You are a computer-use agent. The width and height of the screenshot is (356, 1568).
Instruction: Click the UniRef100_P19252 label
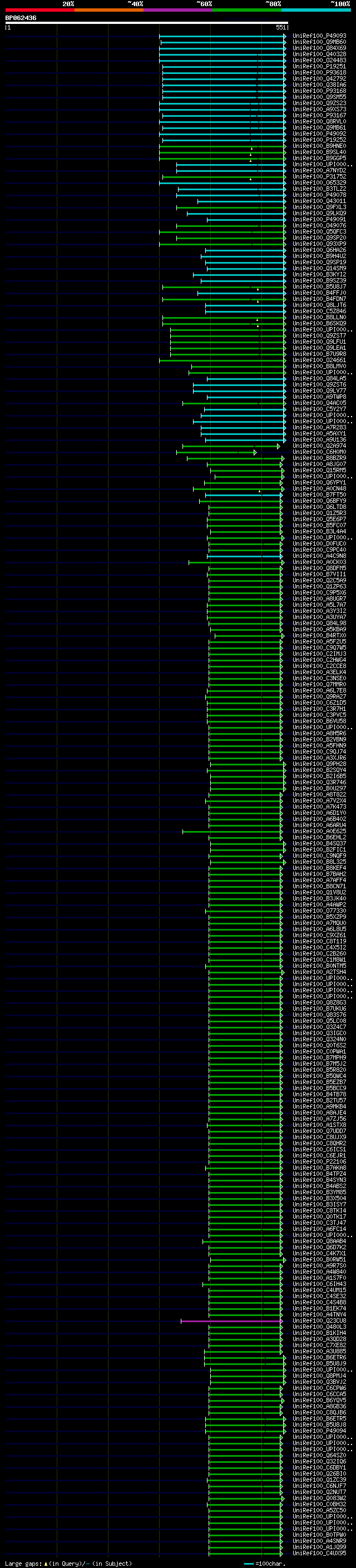[319, 140]
